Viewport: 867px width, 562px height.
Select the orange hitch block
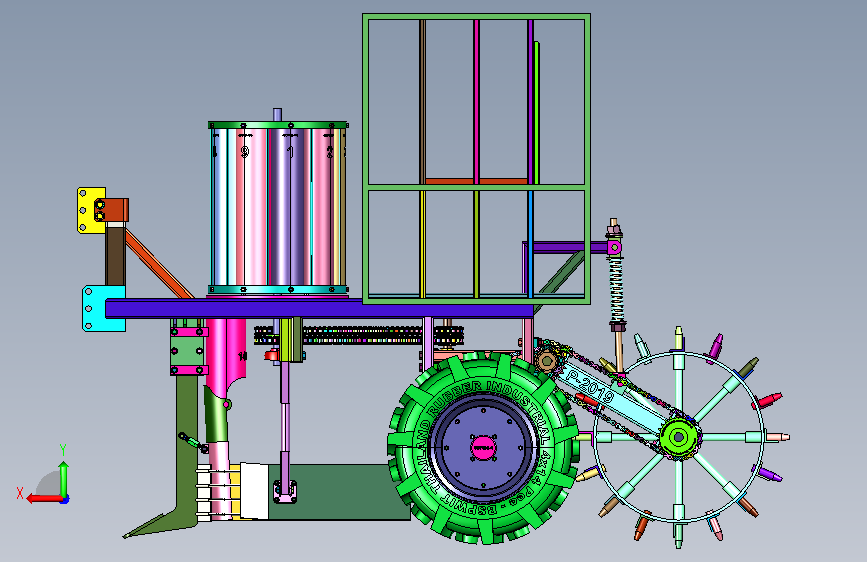pyautogui.click(x=112, y=210)
